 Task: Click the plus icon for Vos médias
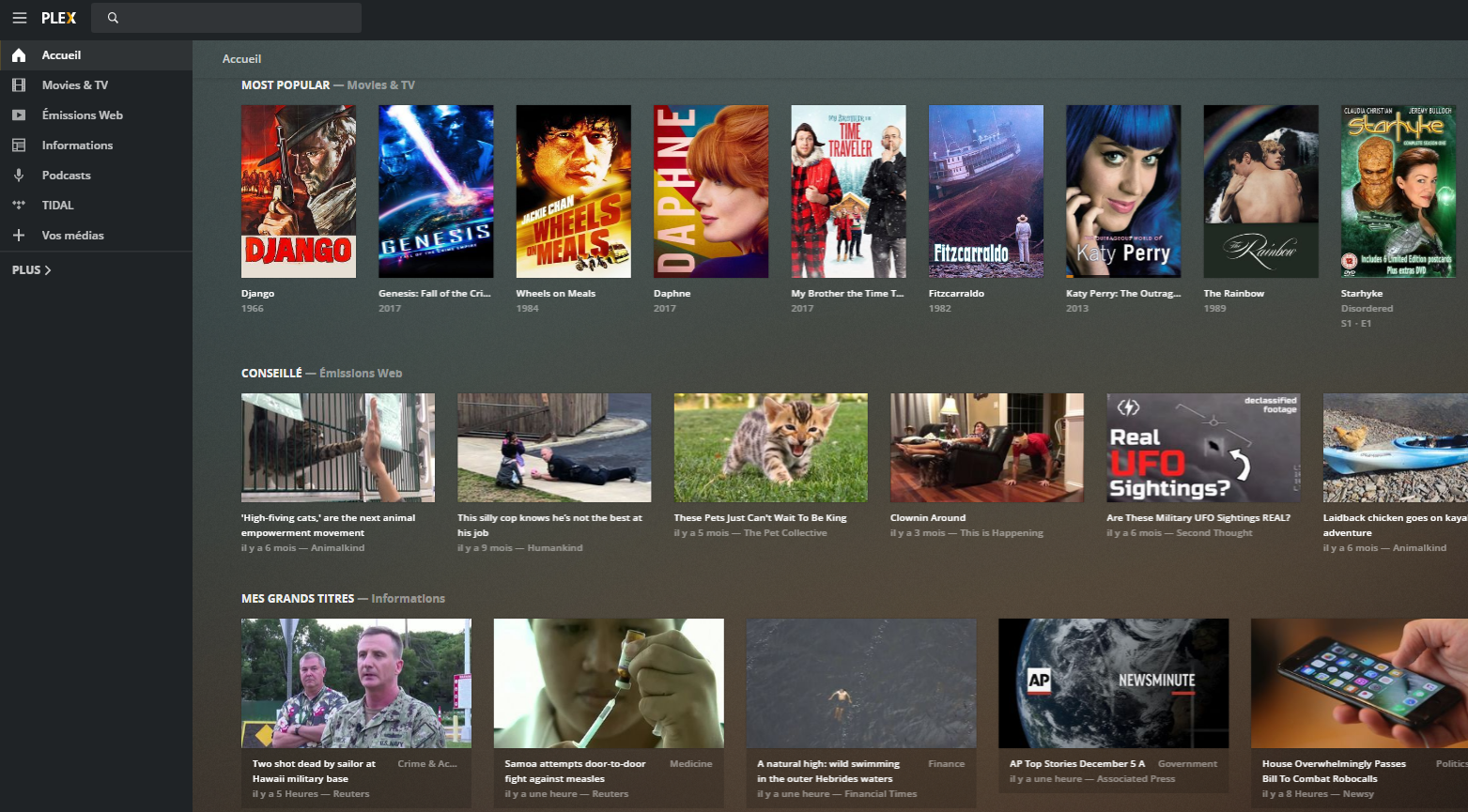tap(19, 236)
